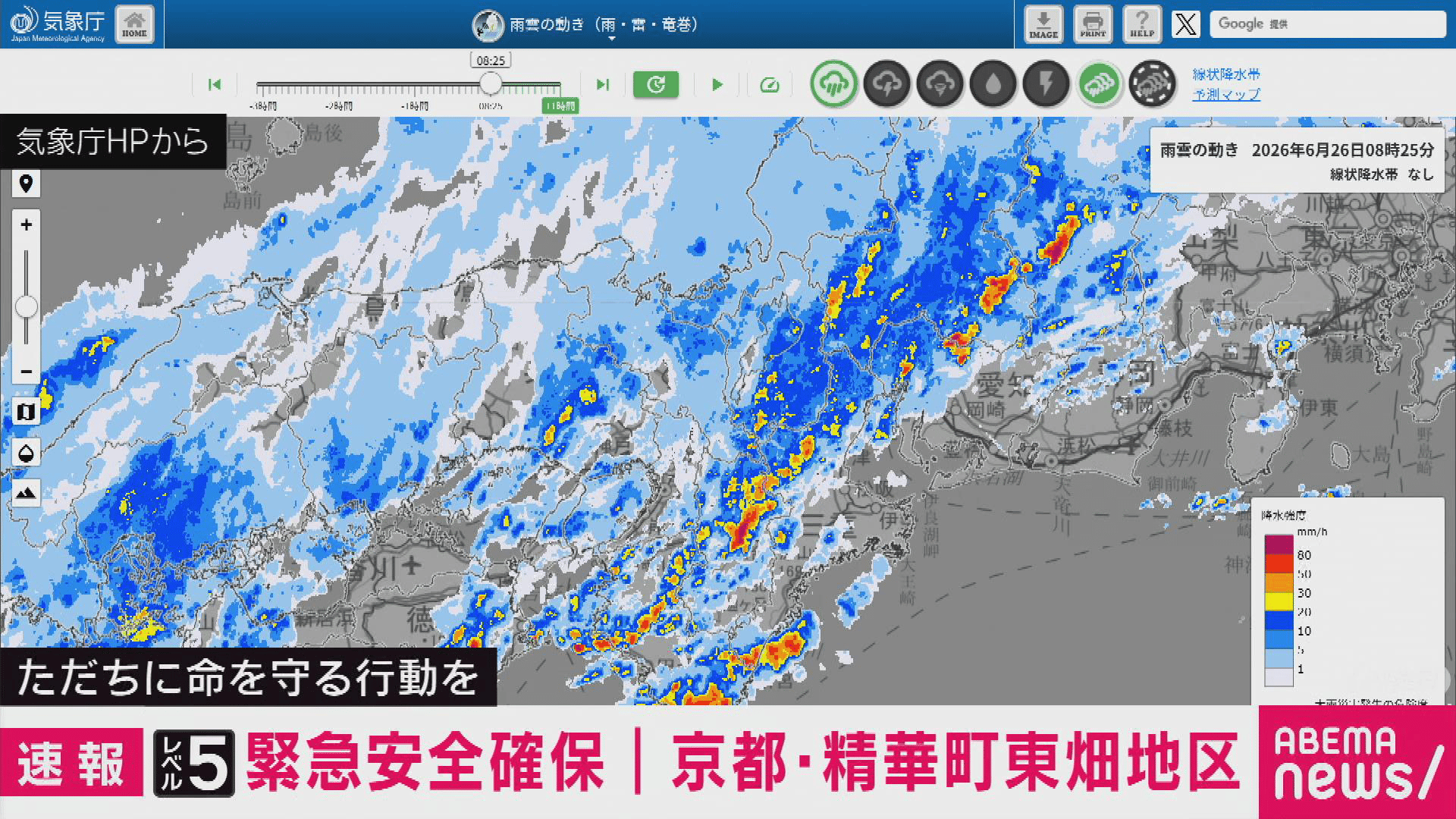Toggle the dashed linear rain band forecast
The width and height of the screenshot is (1456, 819).
[1152, 83]
